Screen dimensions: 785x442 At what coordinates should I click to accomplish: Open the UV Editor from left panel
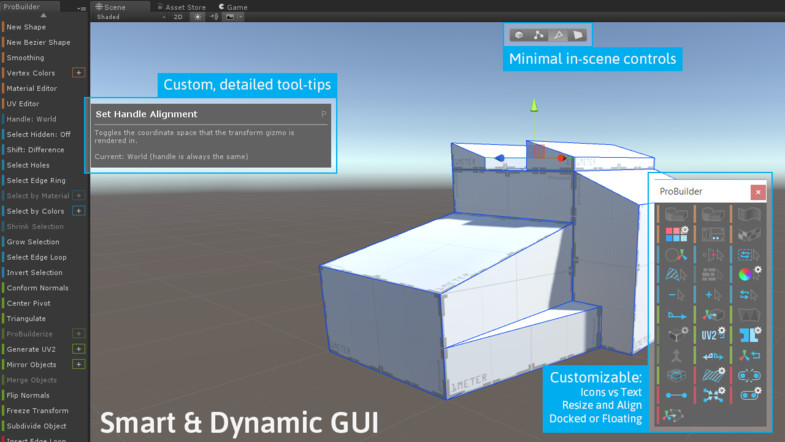pyautogui.click(x=23, y=104)
